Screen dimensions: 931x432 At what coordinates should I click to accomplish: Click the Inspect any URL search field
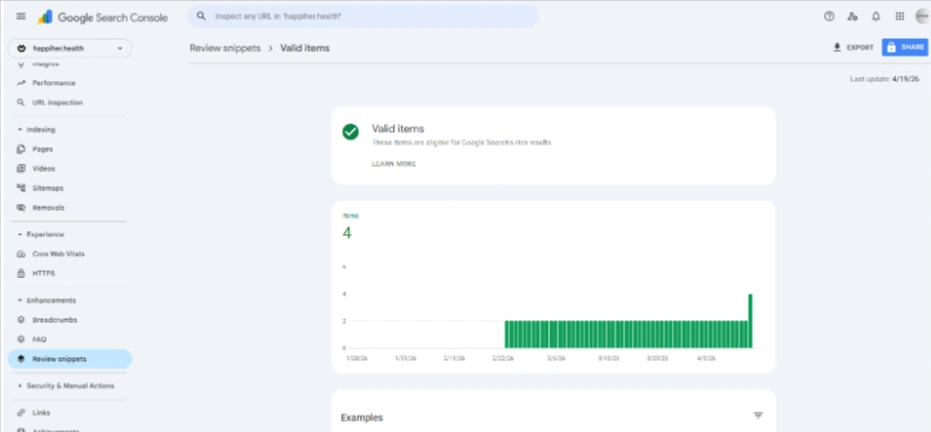(x=363, y=16)
